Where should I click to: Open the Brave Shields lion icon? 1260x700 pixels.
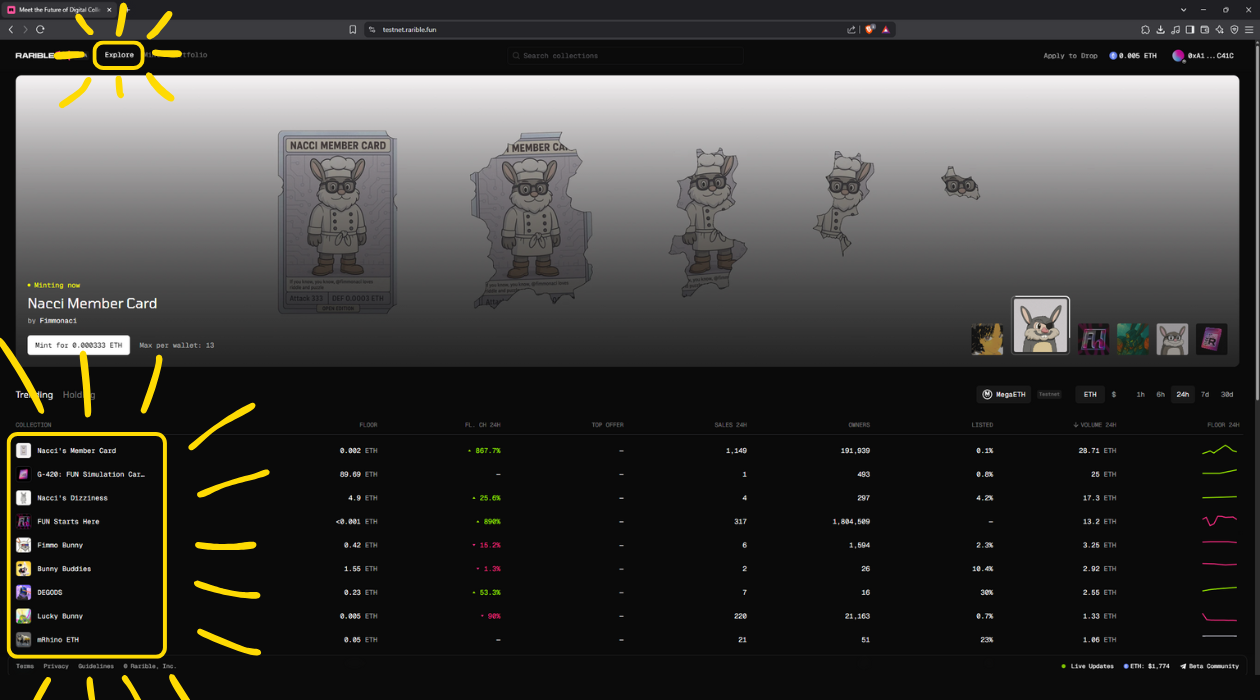869,30
